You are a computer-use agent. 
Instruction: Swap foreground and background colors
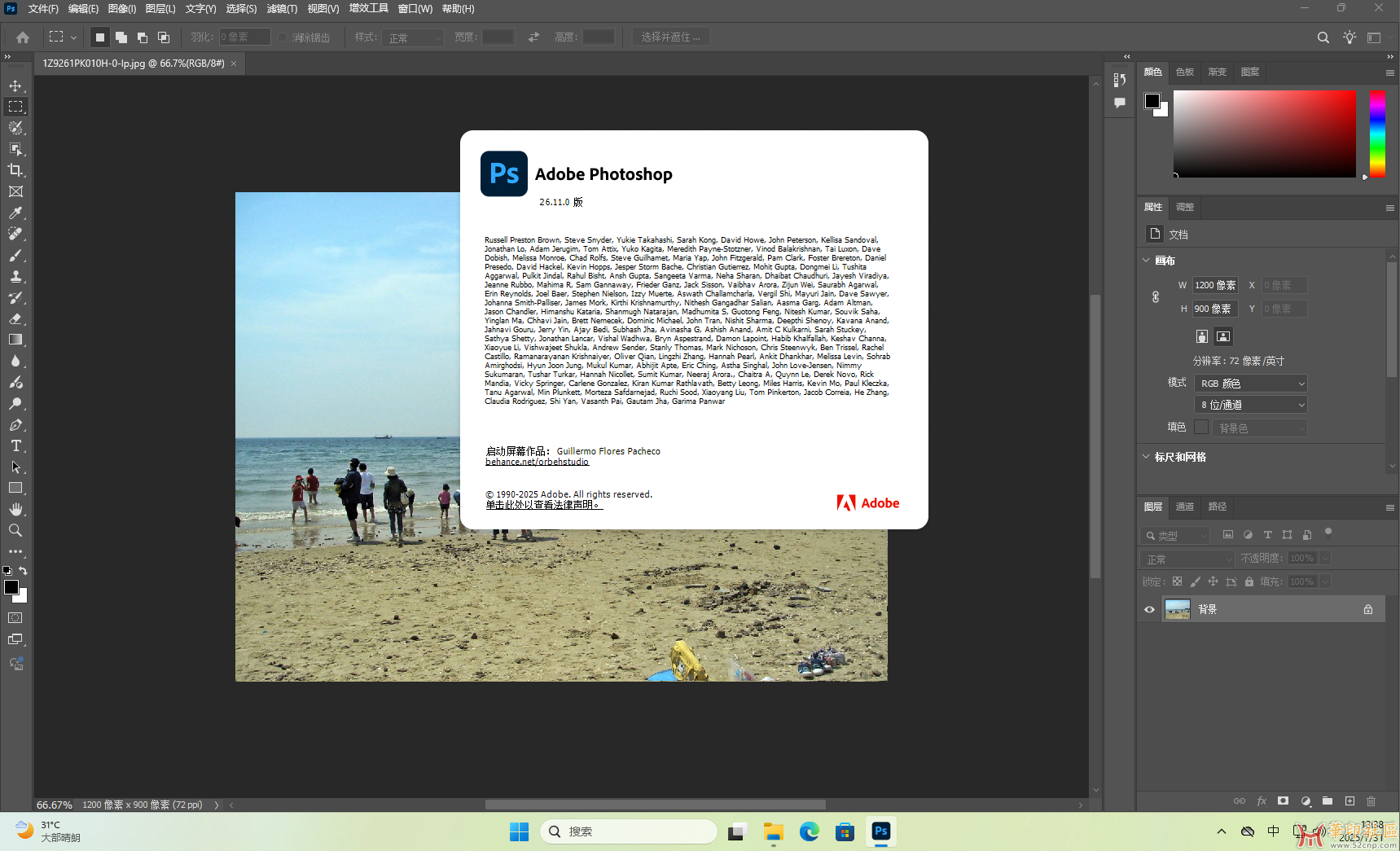(24, 570)
